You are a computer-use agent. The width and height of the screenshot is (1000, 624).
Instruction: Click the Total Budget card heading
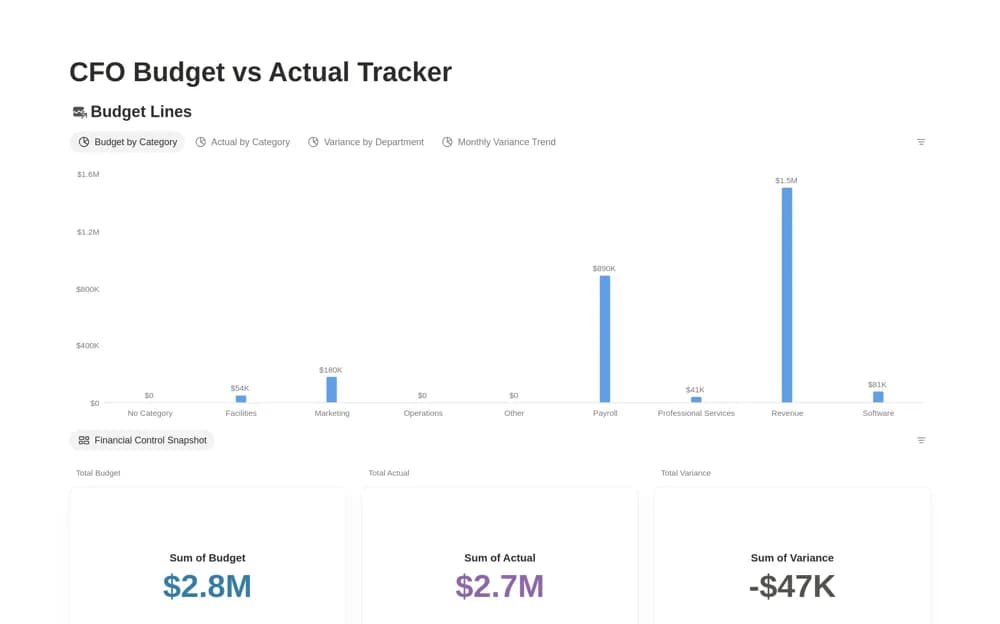coord(98,473)
